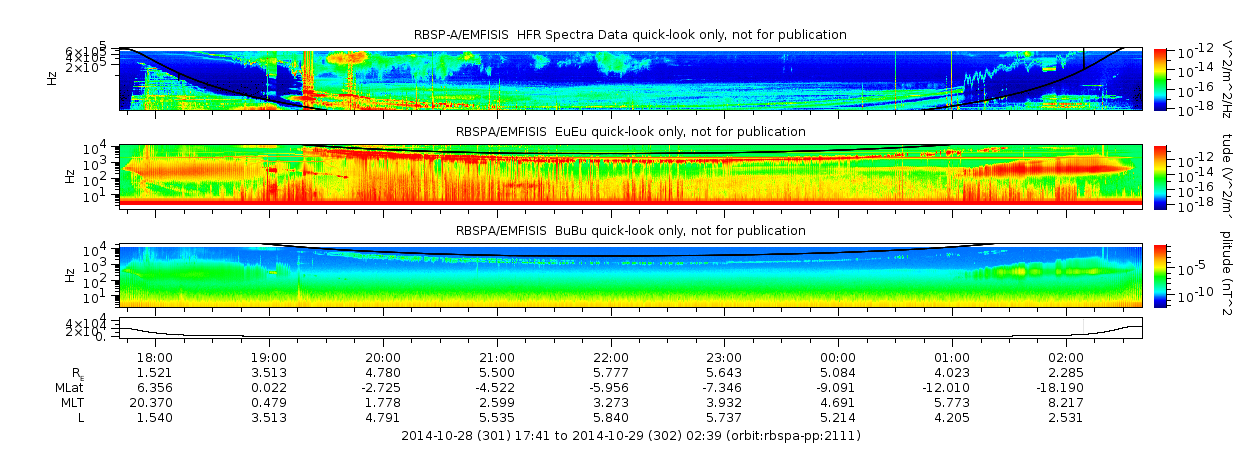Viewport: 1250px width, 449px height.
Task: Click the HFR spectra color bar
Action: (1160, 78)
